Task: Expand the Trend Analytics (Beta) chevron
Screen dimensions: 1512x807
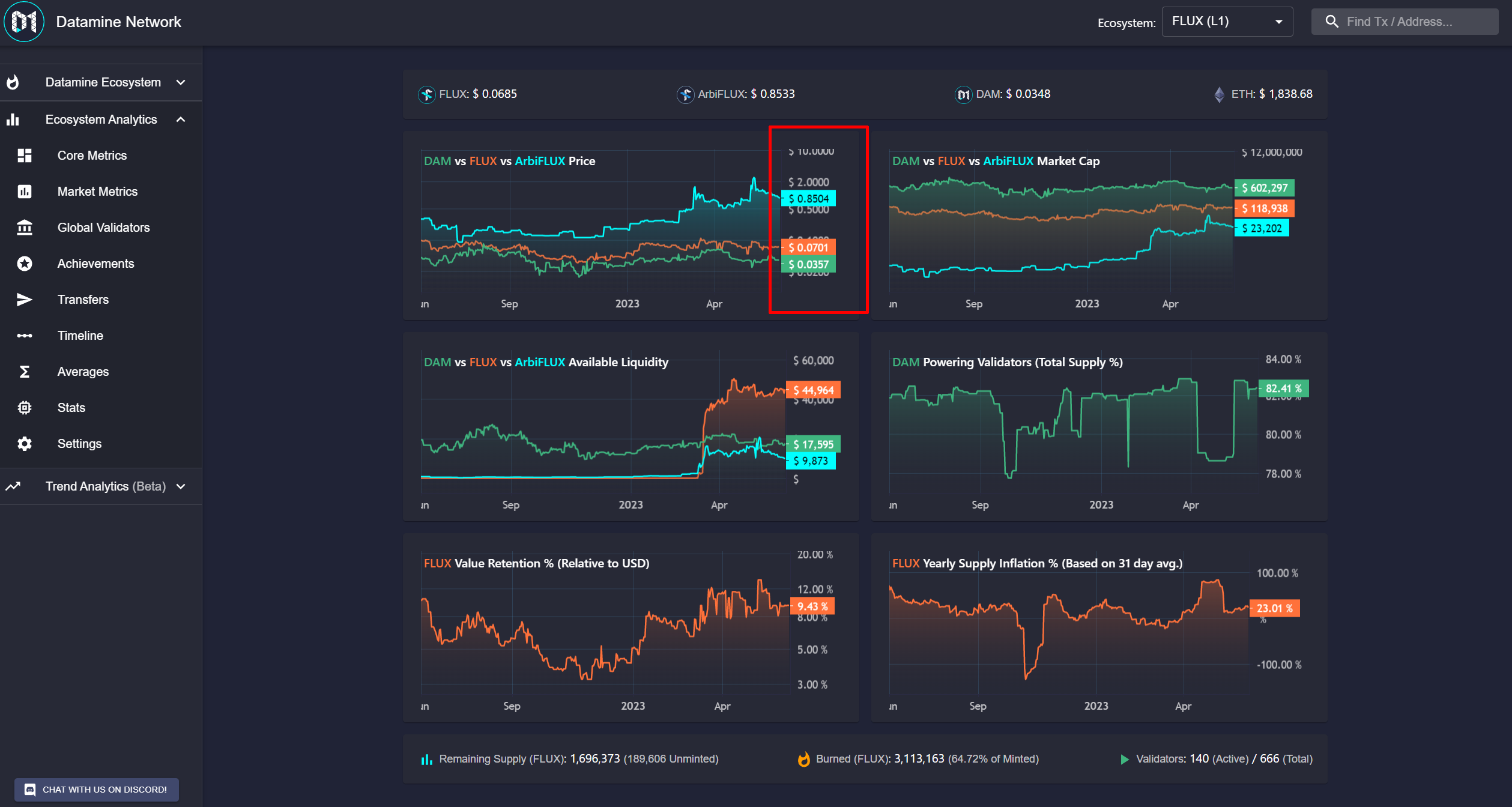Action: click(181, 486)
